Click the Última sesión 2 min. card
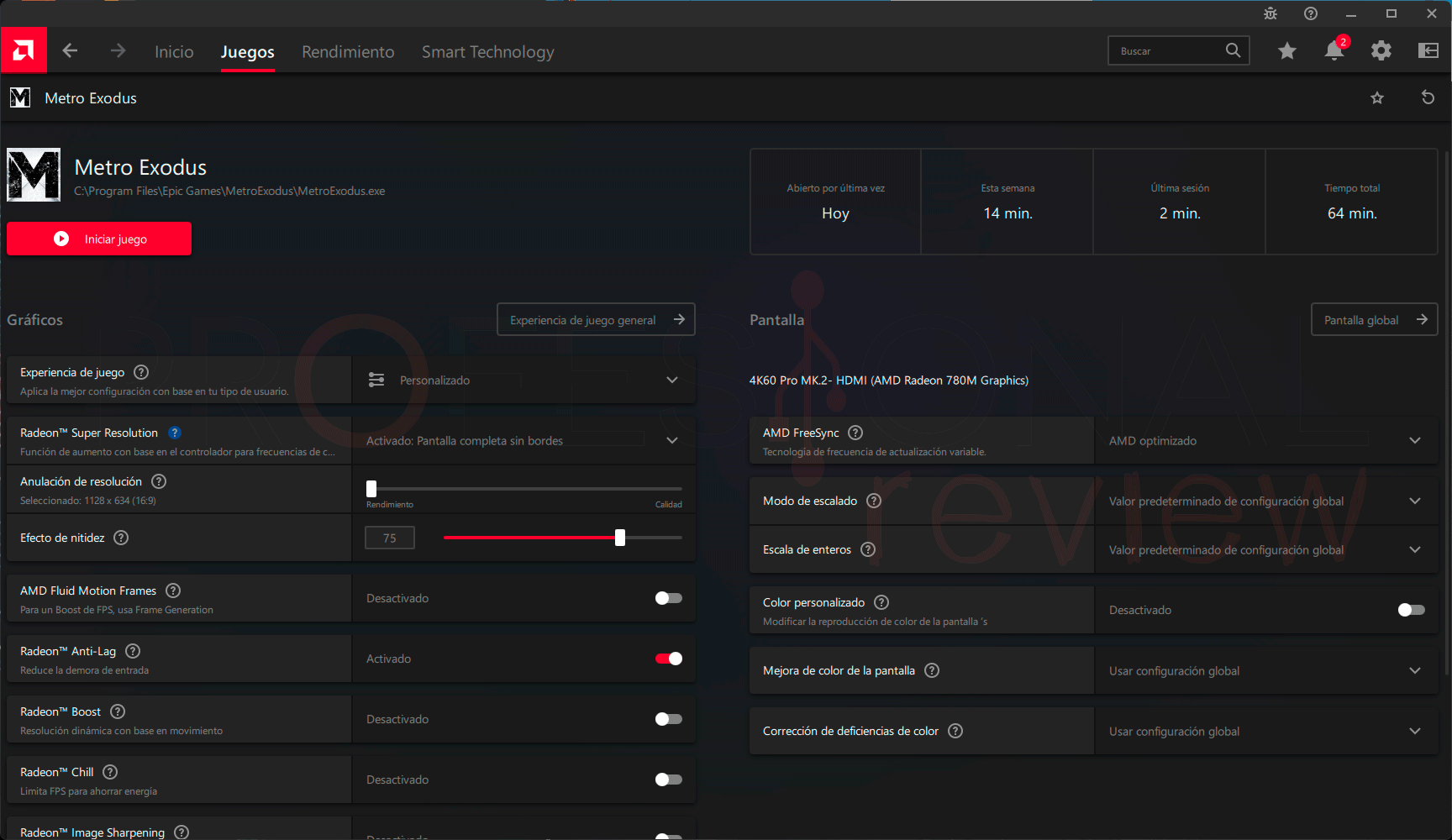 (1180, 202)
